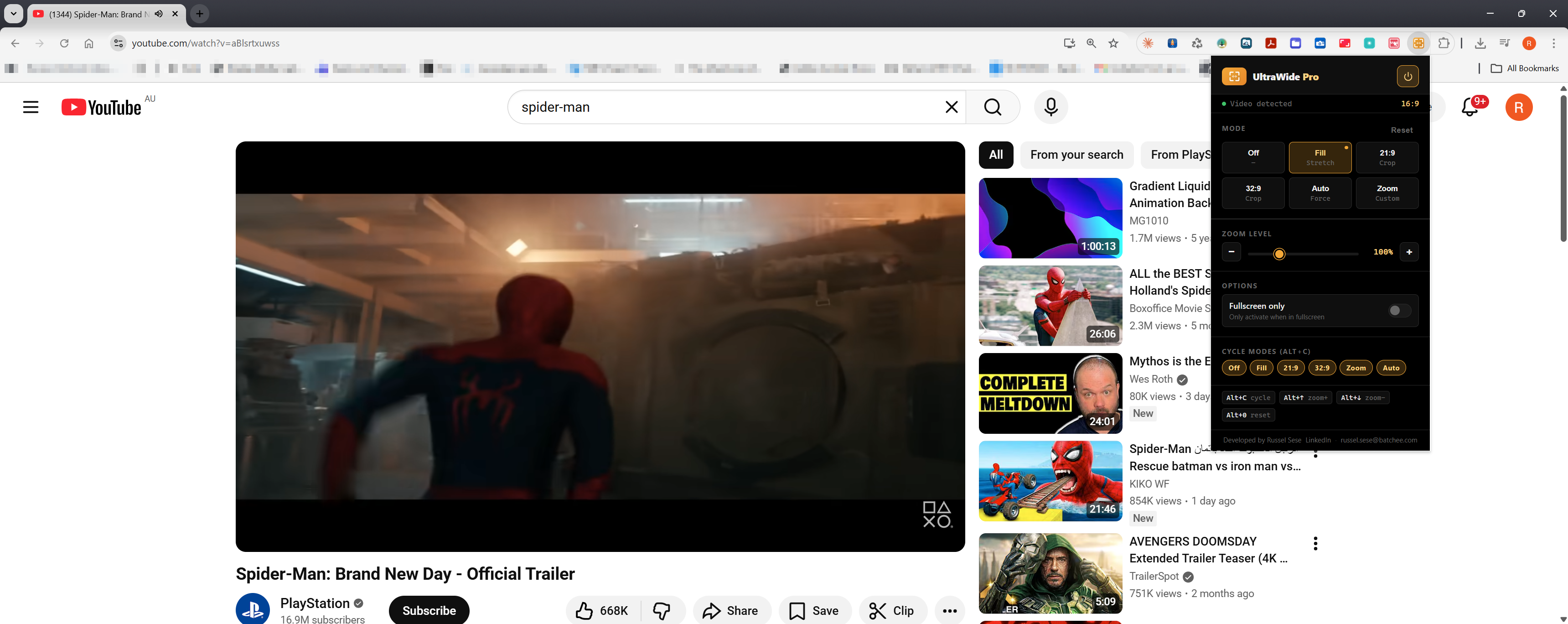This screenshot has width=1568, height=624.
Task: Disable Auto in cycle modes
Action: point(1392,368)
